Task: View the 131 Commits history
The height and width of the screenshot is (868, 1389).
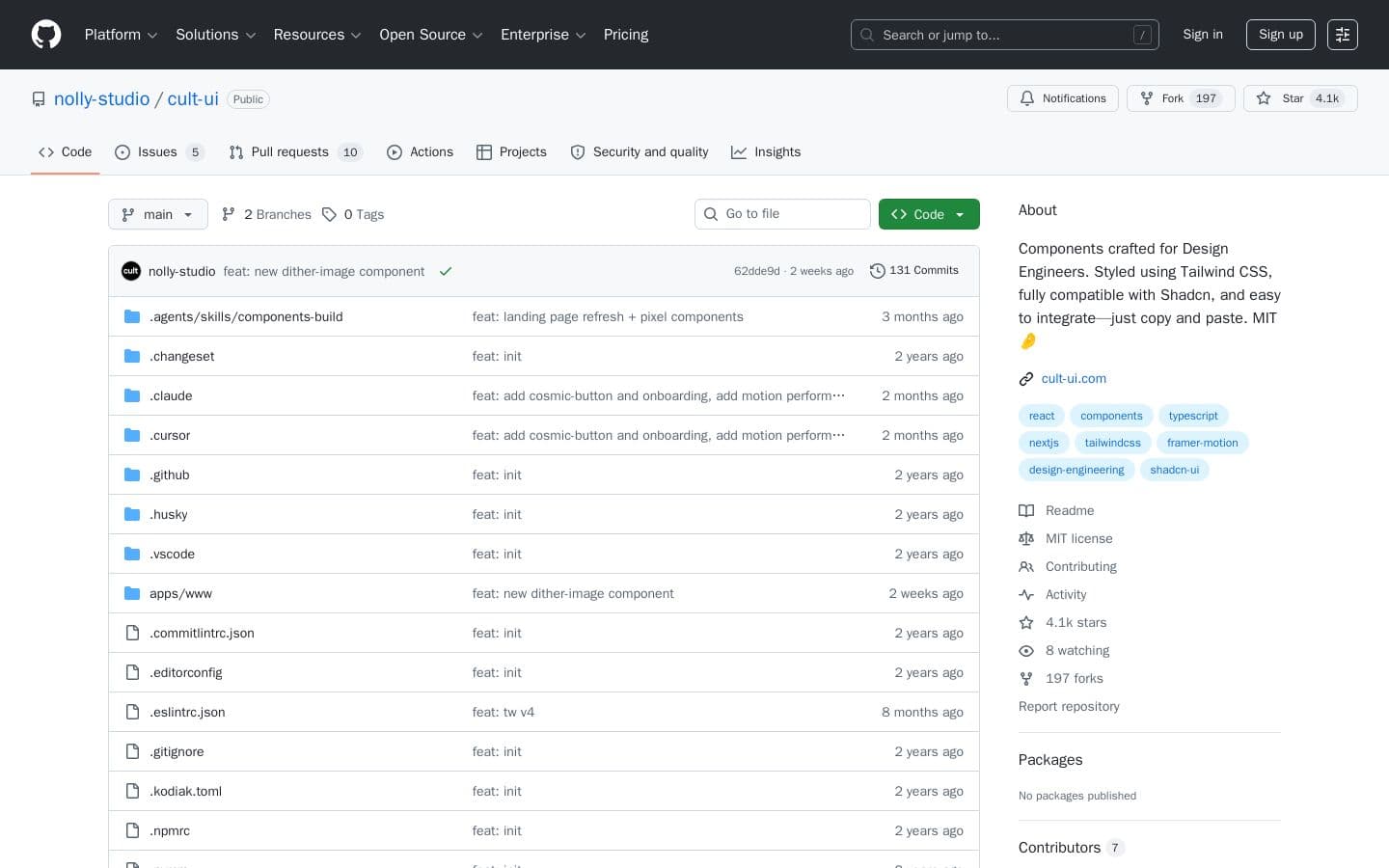Action: click(914, 270)
